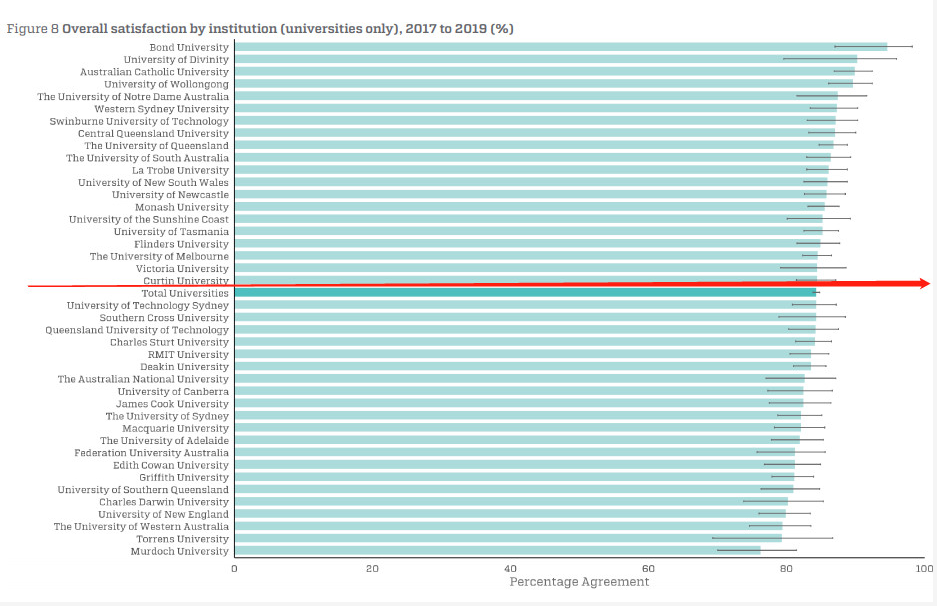
Task: Click the highlighted Total Universities bar
Action: (x=525, y=293)
